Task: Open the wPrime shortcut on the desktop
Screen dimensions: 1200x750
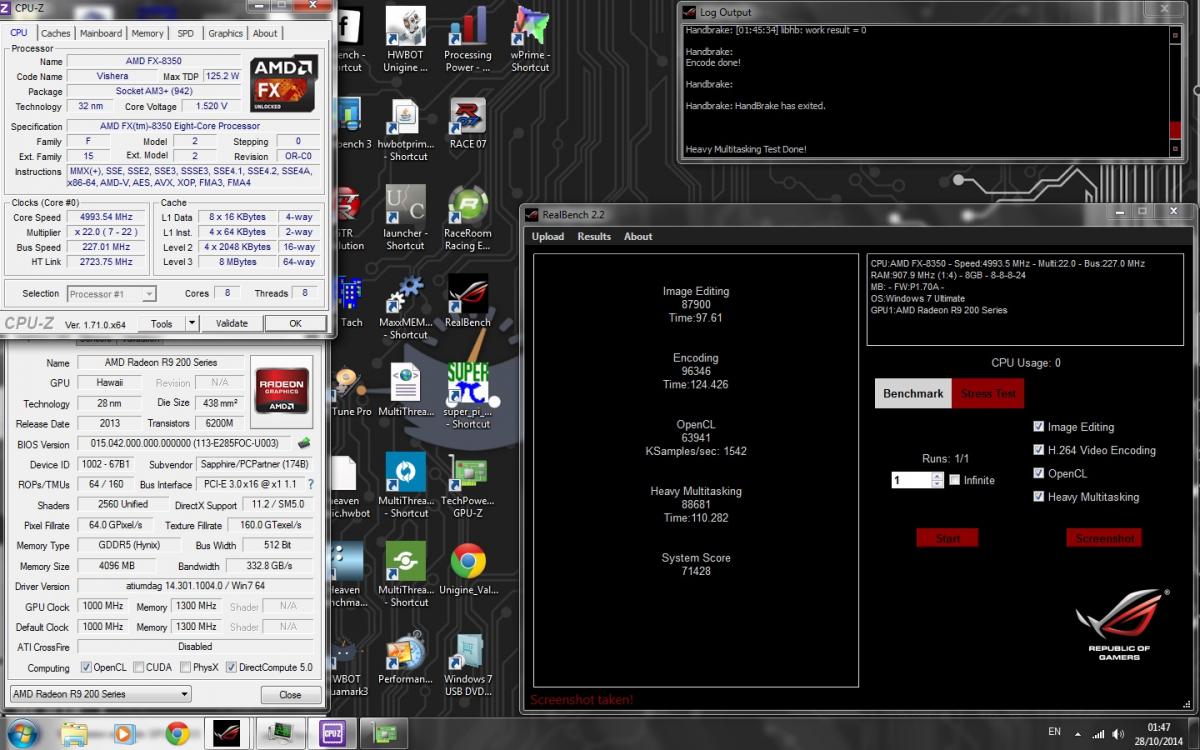Action: click(530, 40)
